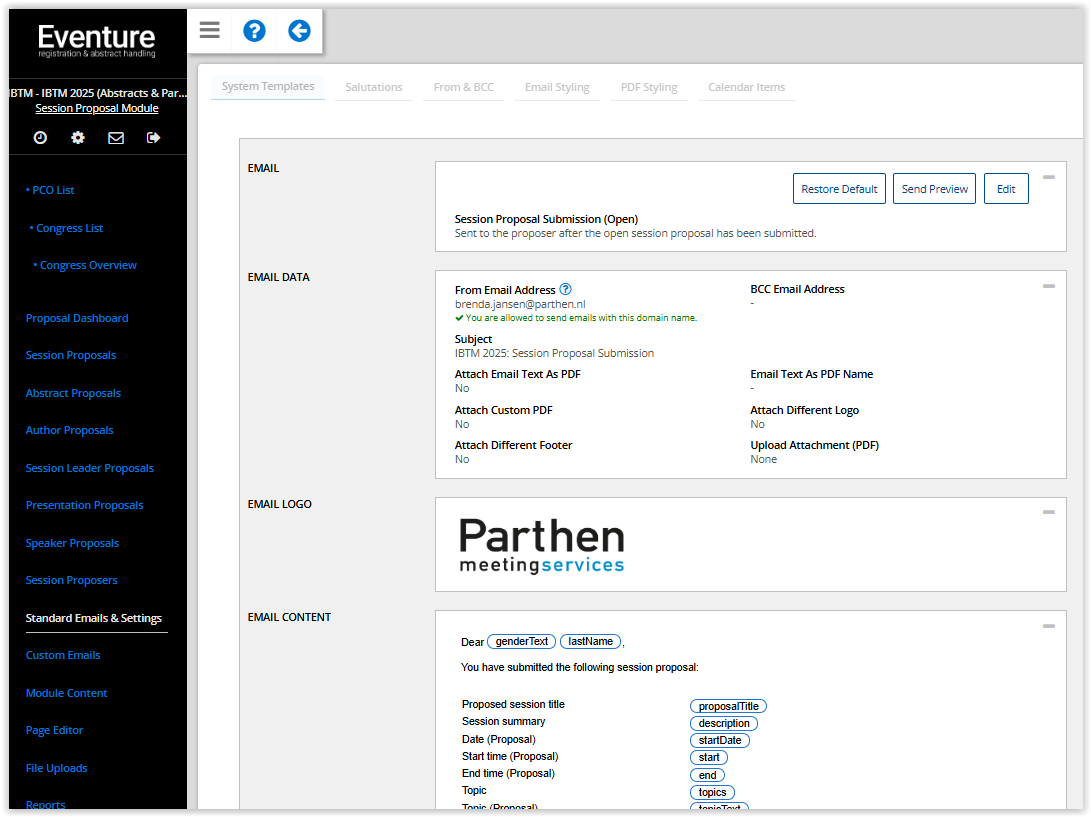The width and height of the screenshot is (1091, 817).
Task: Click the envelope icon in the sidebar
Action: 116,138
